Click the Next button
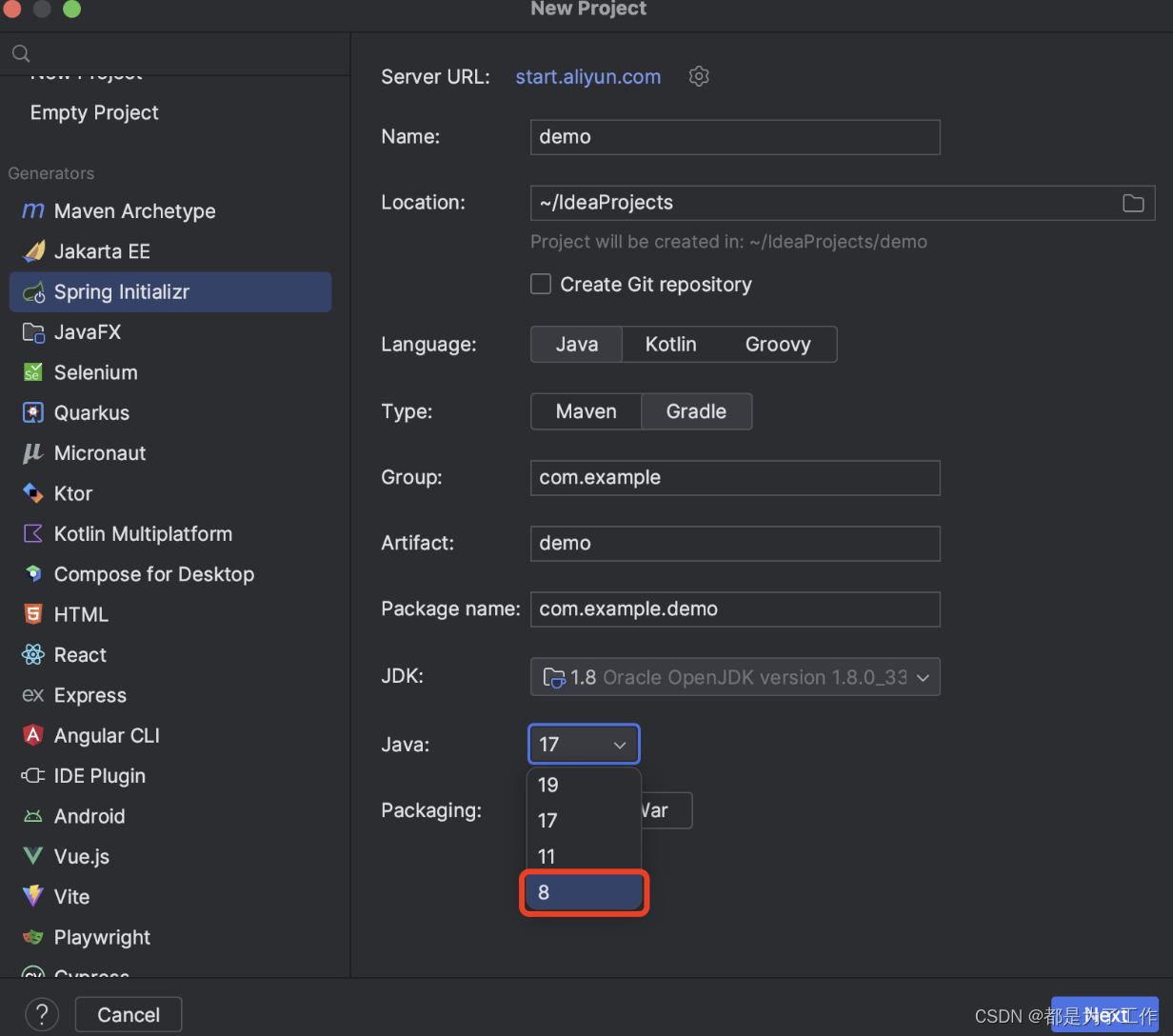 pos(1104,1015)
